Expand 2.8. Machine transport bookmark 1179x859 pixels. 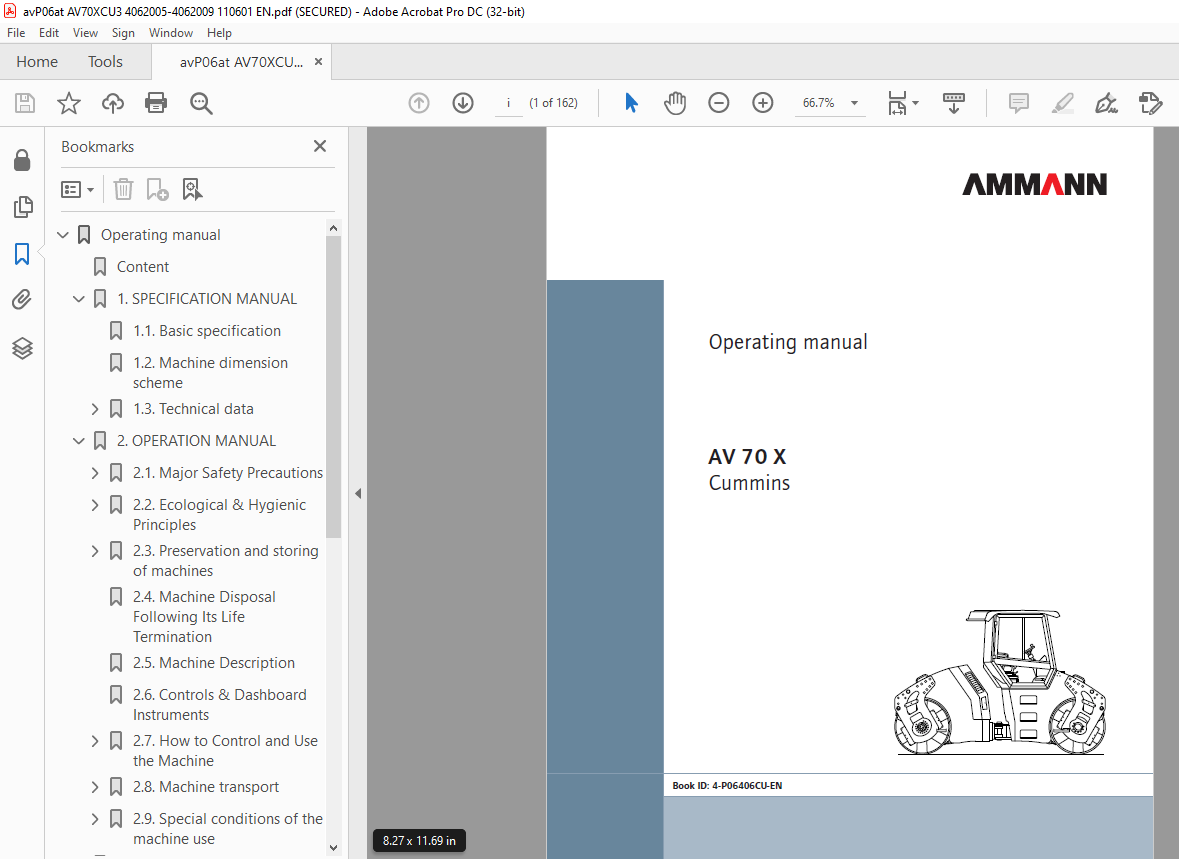(x=95, y=787)
